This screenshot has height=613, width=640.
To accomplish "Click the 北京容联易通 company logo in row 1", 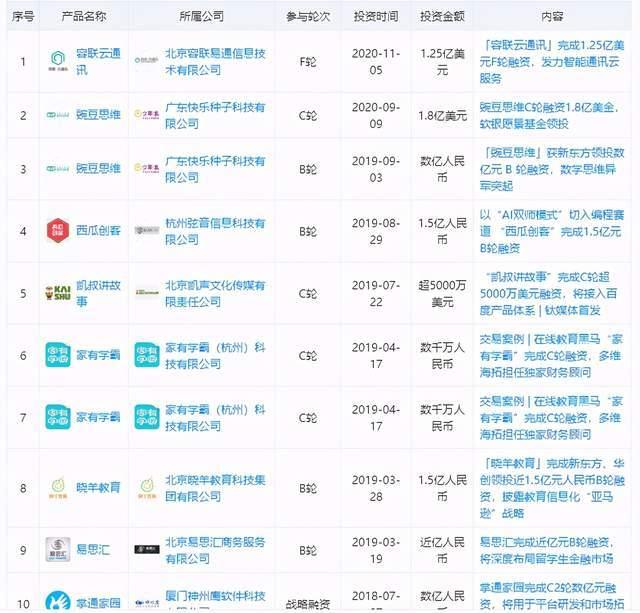I will [147, 60].
